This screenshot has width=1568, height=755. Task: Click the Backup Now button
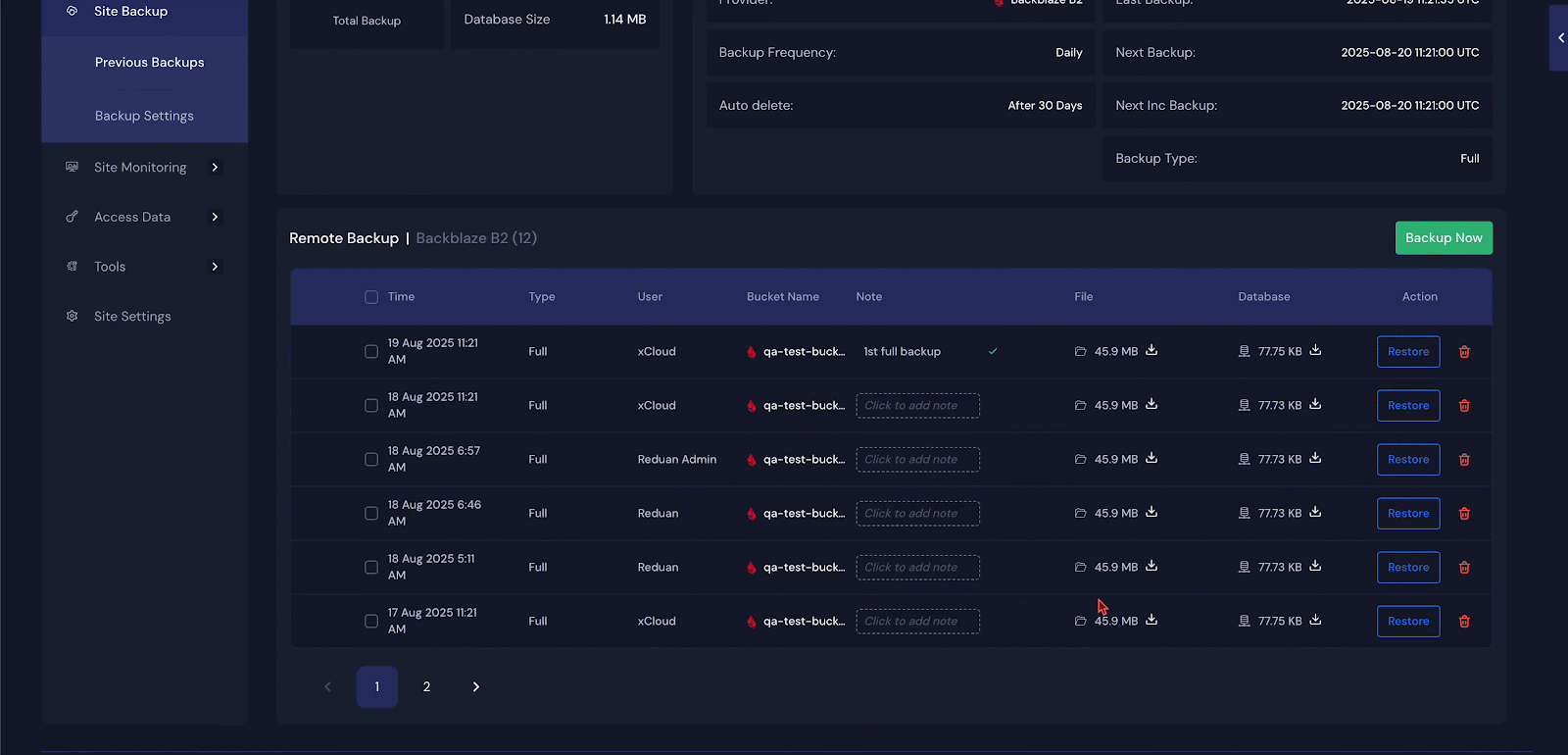tap(1444, 238)
